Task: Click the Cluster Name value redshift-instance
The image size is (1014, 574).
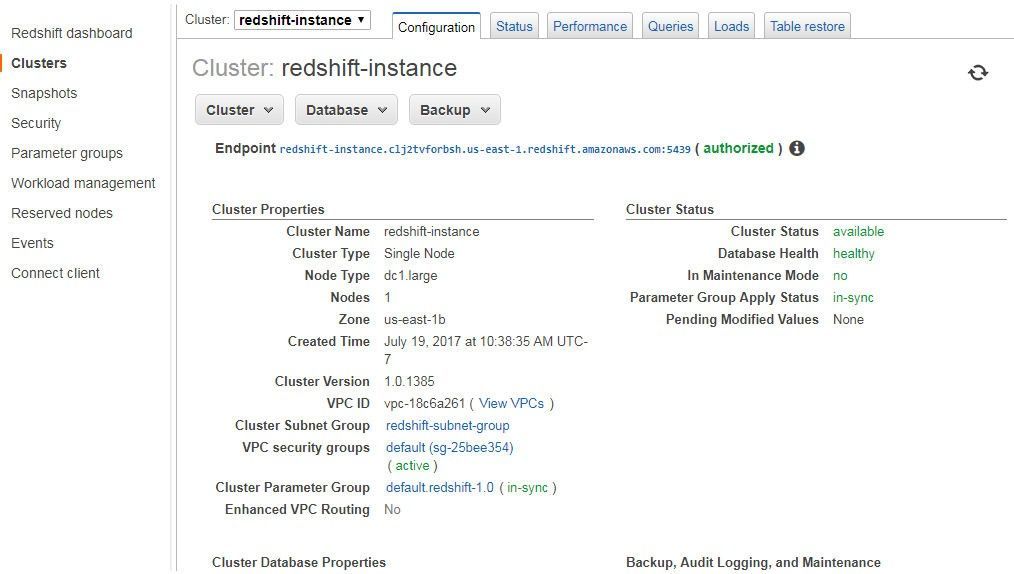Action: [431, 231]
